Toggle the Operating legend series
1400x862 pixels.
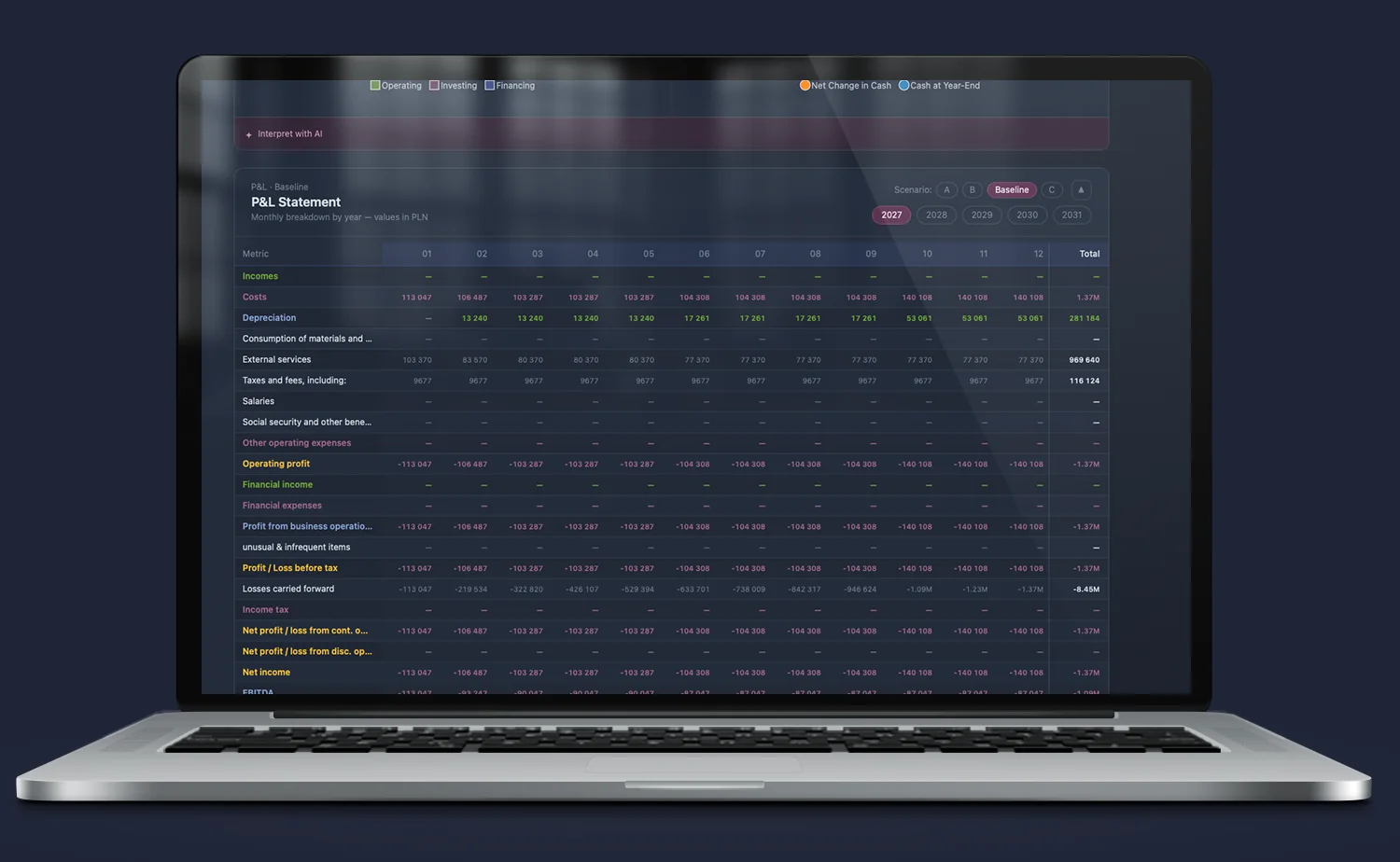397,86
